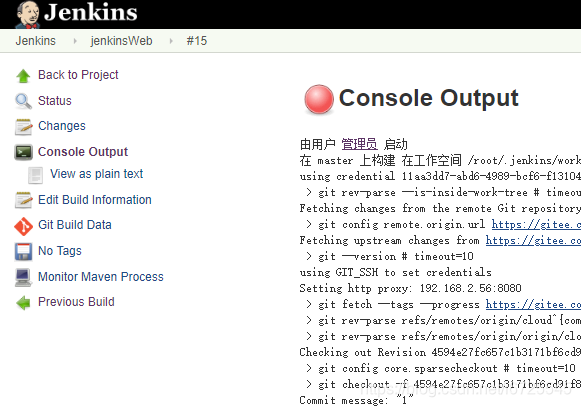Click the 'git checkout -f' console line
The image size is (581, 407).
point(444,384)
